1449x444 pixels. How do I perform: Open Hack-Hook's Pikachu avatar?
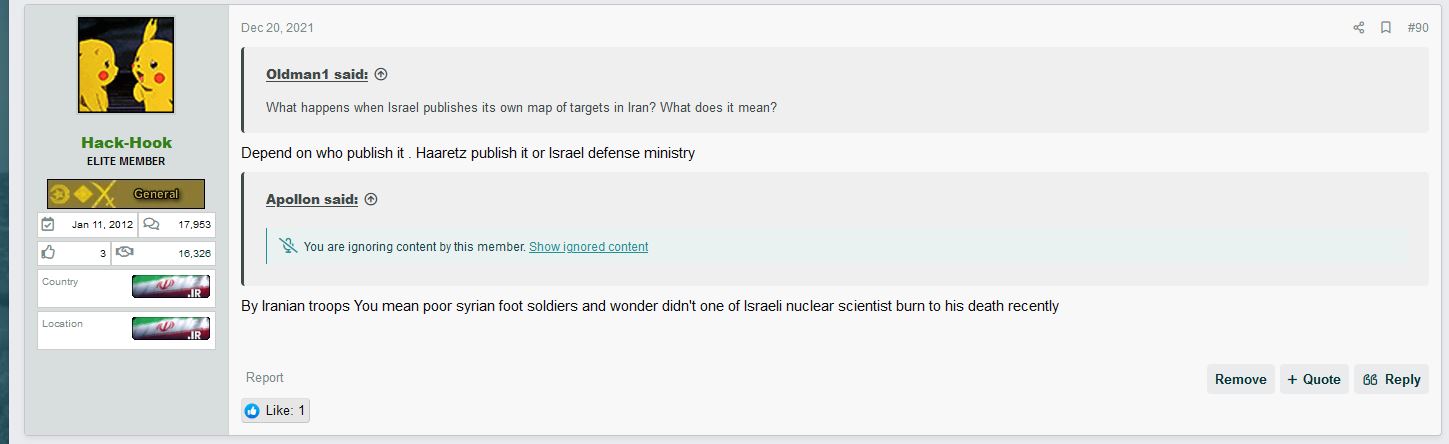(x=126, y=65)
